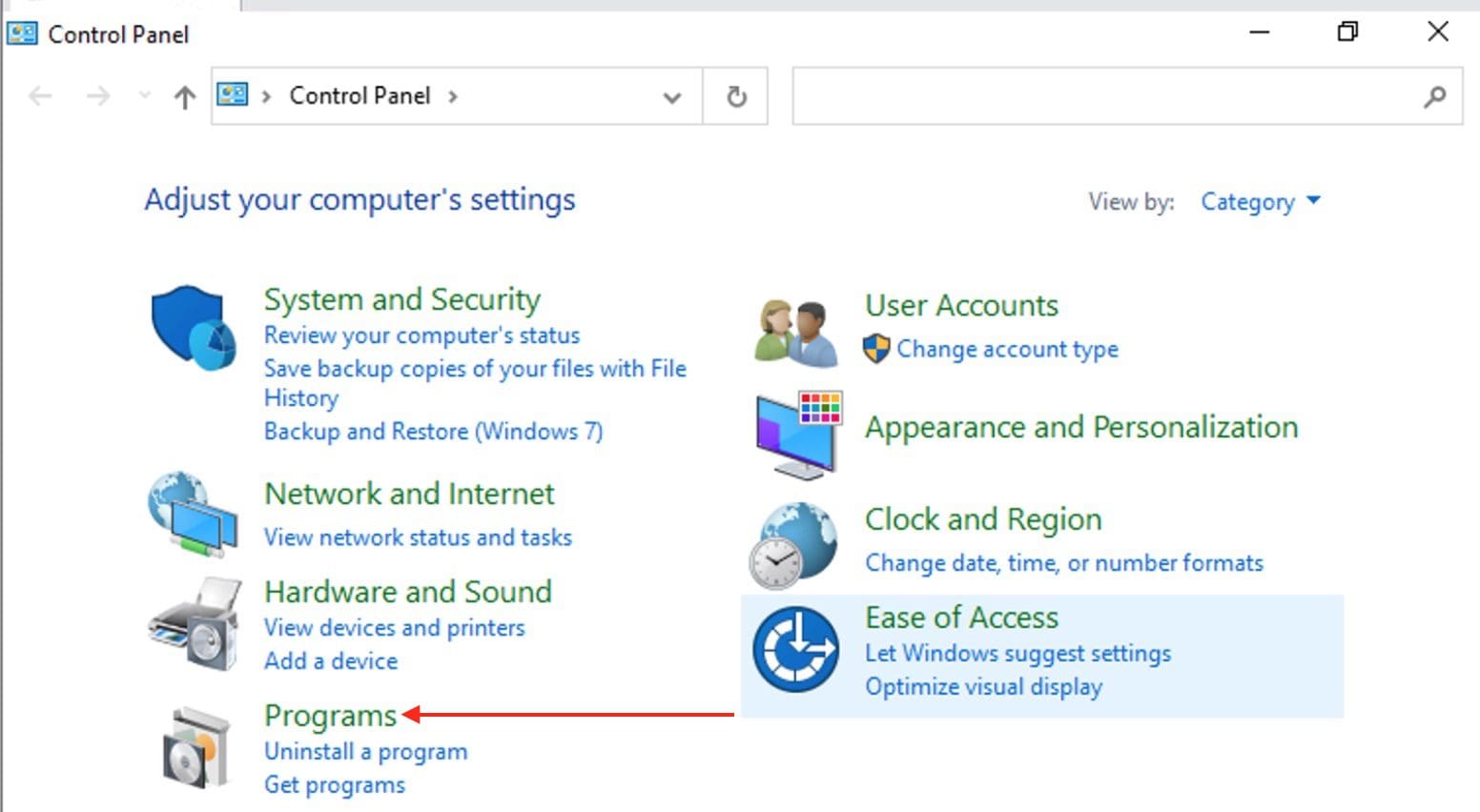Viewport: 1480px width, 812px height.
Task: Open Change account type link
Action: (x=1007, y=349)
